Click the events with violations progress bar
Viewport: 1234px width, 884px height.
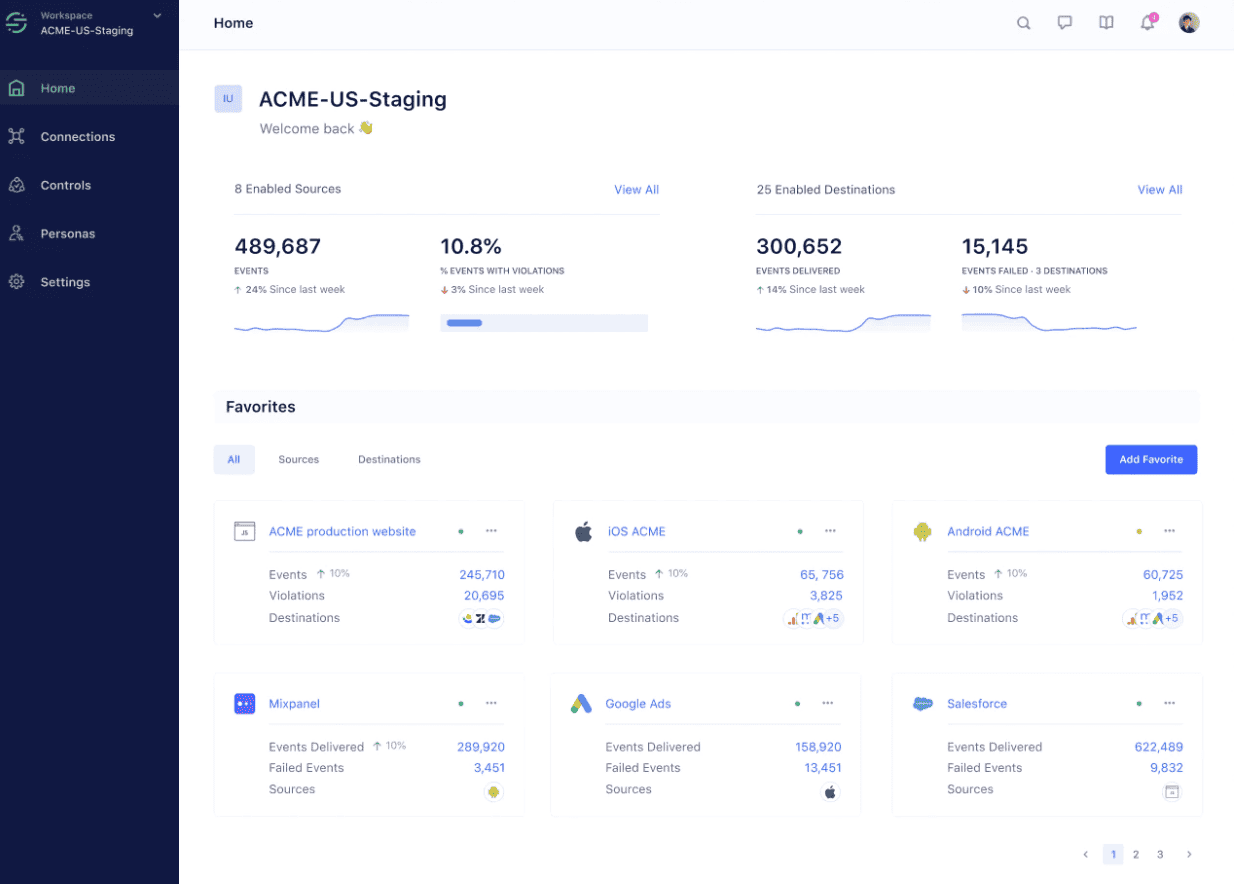[x=543, y=323]
